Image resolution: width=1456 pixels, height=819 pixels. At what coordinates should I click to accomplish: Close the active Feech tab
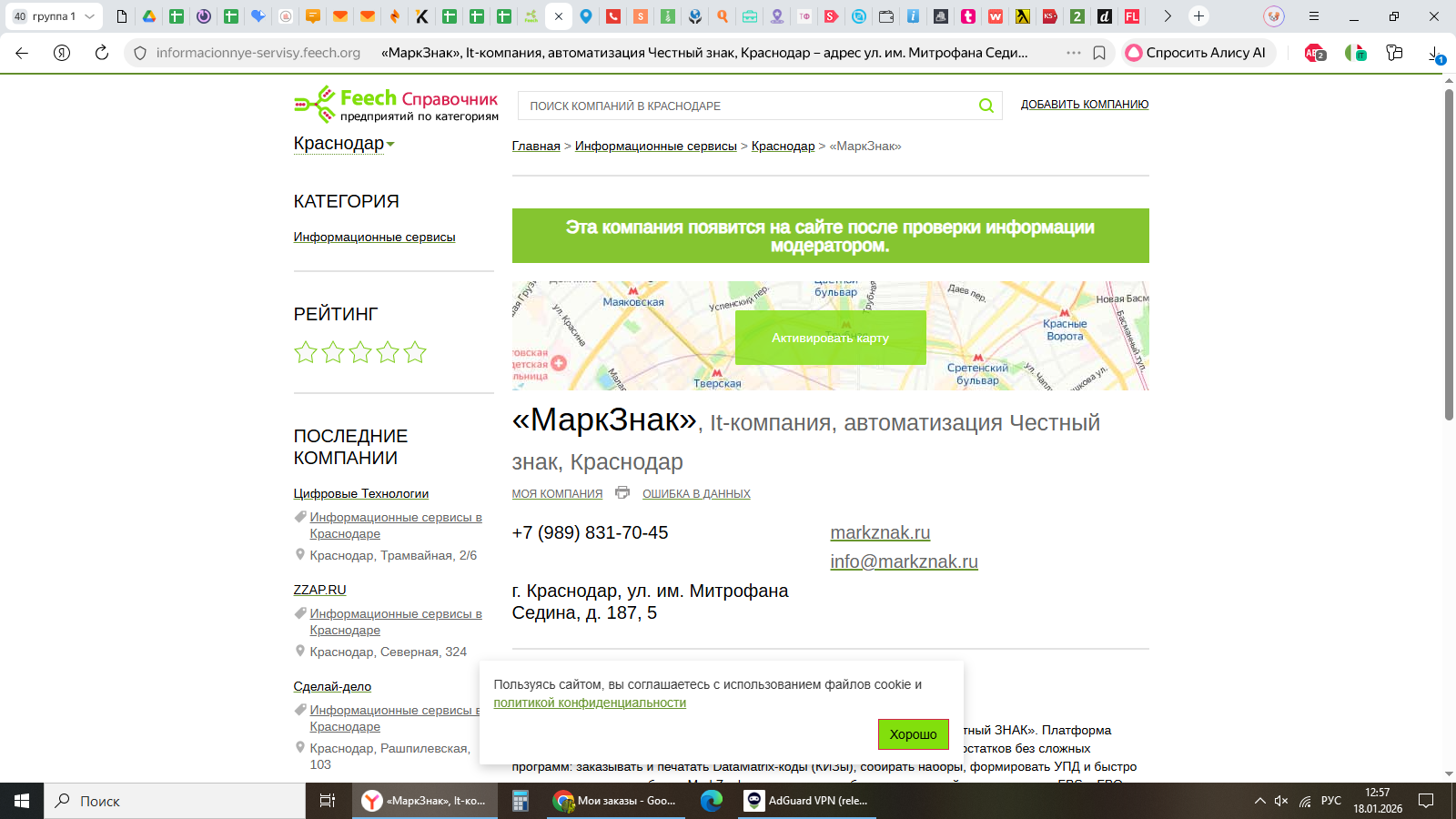tap(559, 16)
